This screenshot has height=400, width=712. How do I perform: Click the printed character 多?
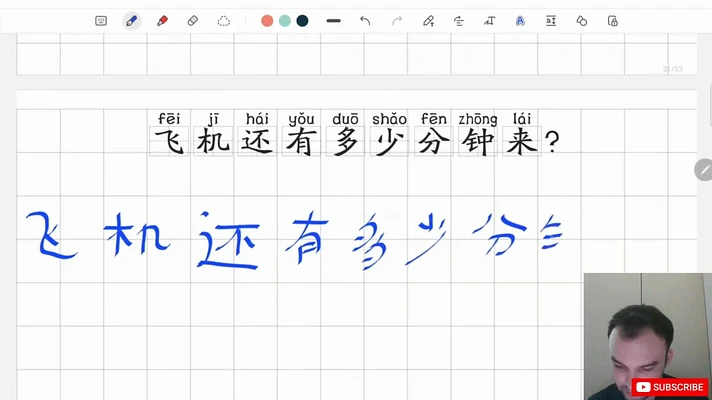click(345, 142)
